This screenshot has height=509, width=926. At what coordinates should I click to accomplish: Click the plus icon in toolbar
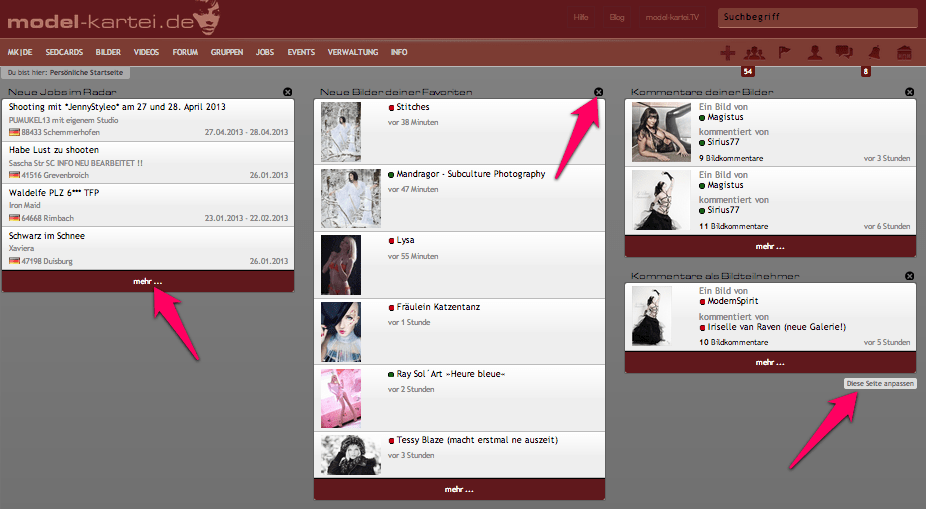pos(728,53)
